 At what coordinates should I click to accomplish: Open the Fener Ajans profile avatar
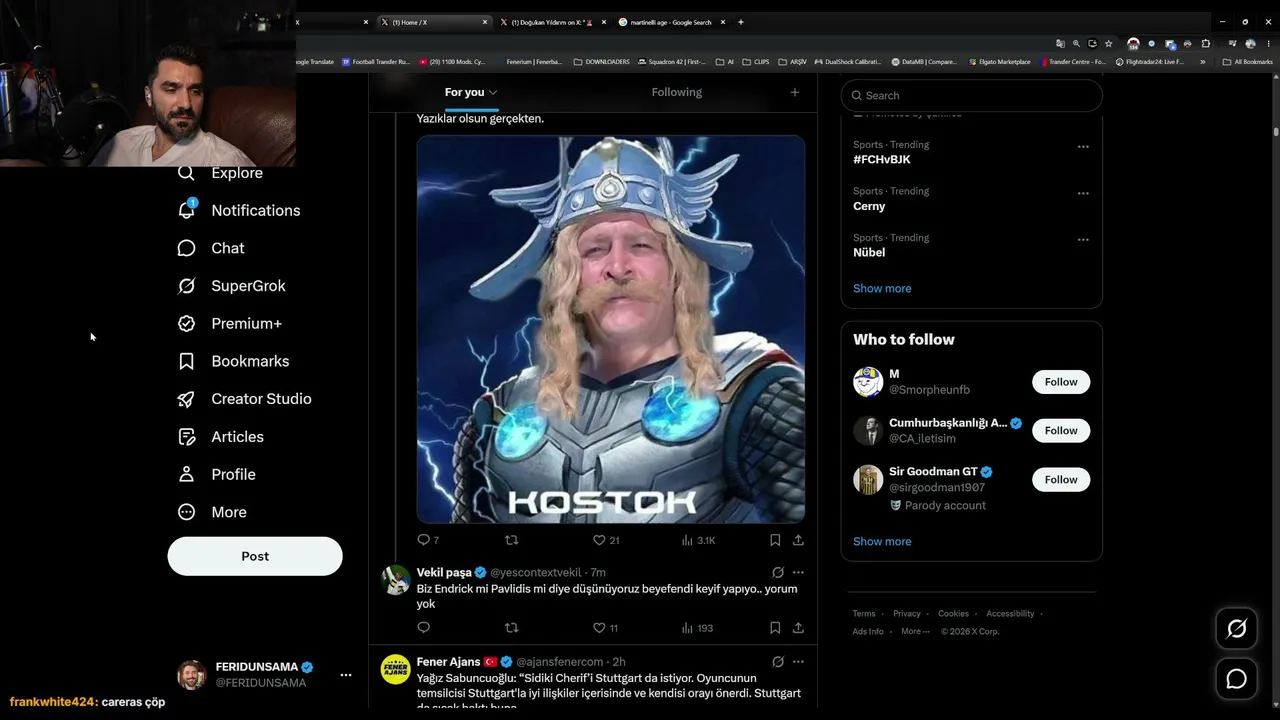coord(396,669)
